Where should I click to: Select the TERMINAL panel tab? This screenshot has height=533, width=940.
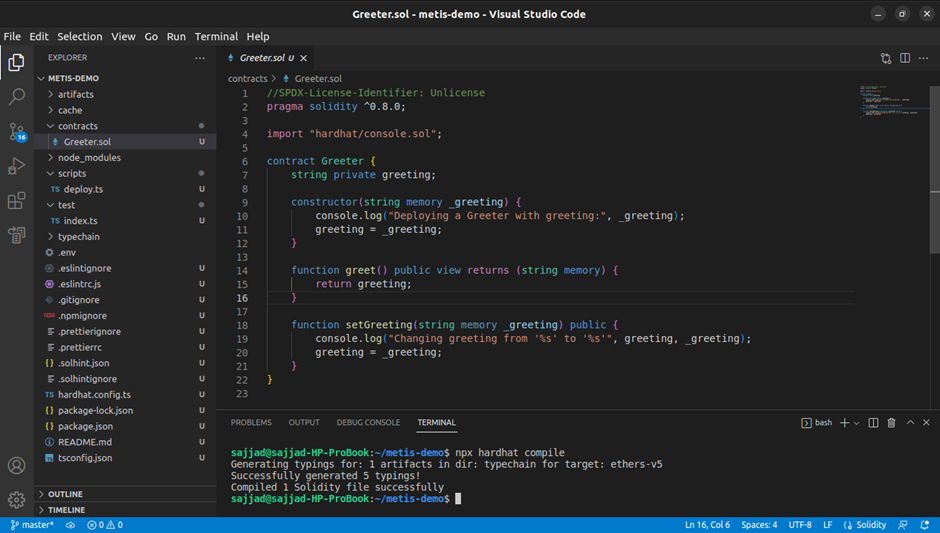click(436, 423)
